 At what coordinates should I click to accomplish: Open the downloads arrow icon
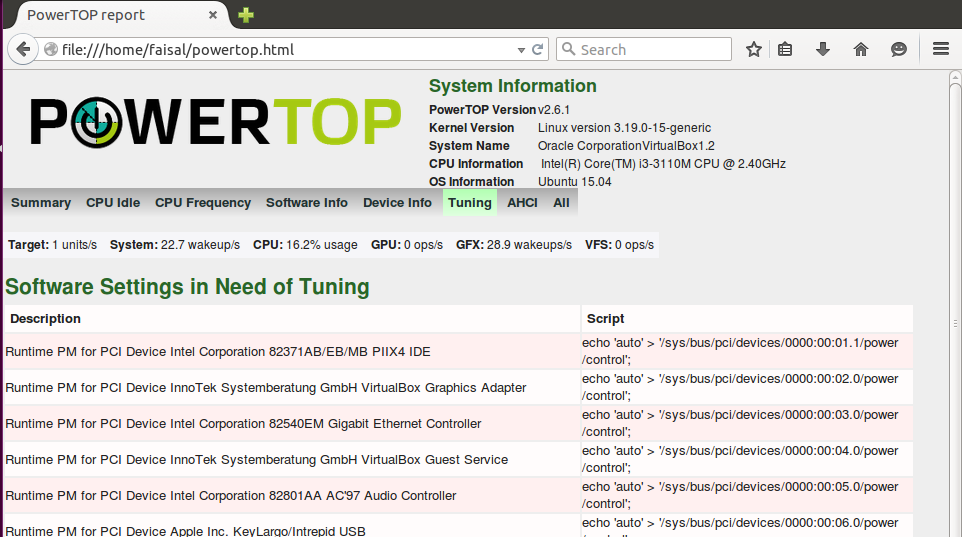[x=823, y=49]
